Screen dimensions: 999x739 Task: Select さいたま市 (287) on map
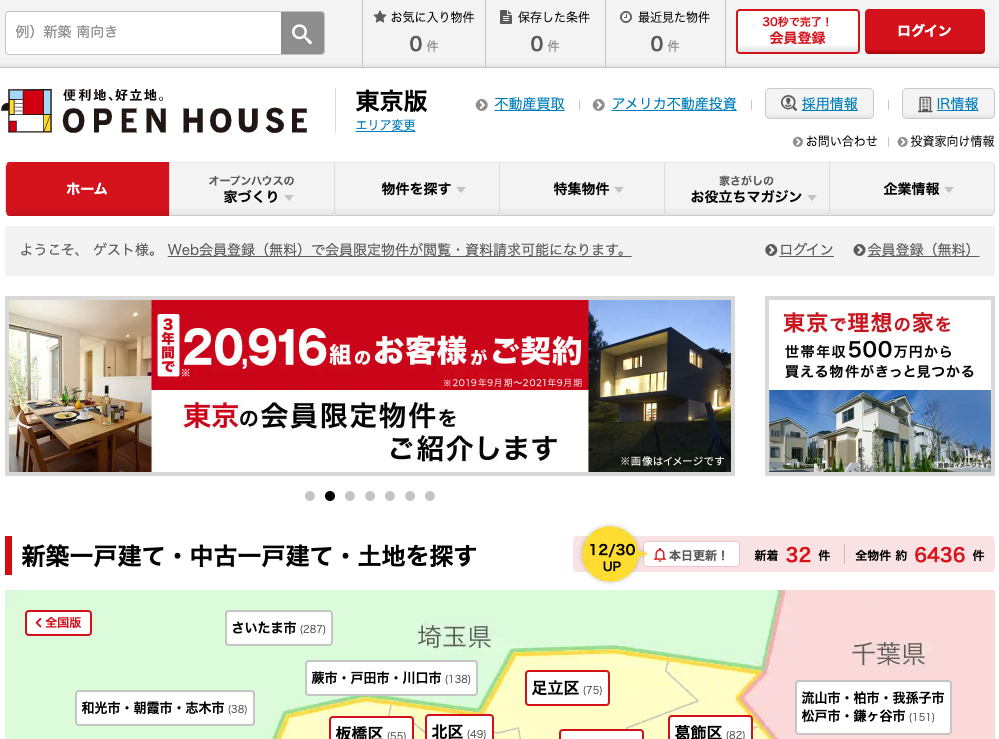[x=279, y=628]
